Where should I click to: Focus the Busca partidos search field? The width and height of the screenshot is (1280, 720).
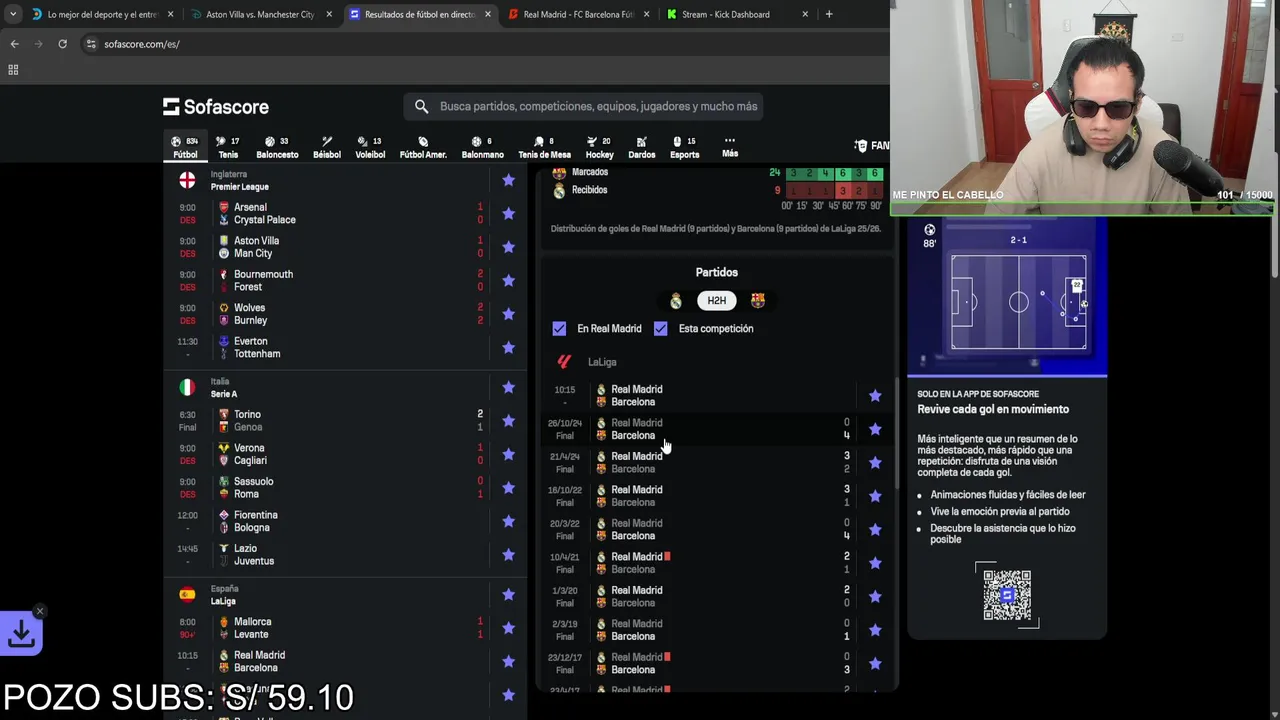coord(585,106)
